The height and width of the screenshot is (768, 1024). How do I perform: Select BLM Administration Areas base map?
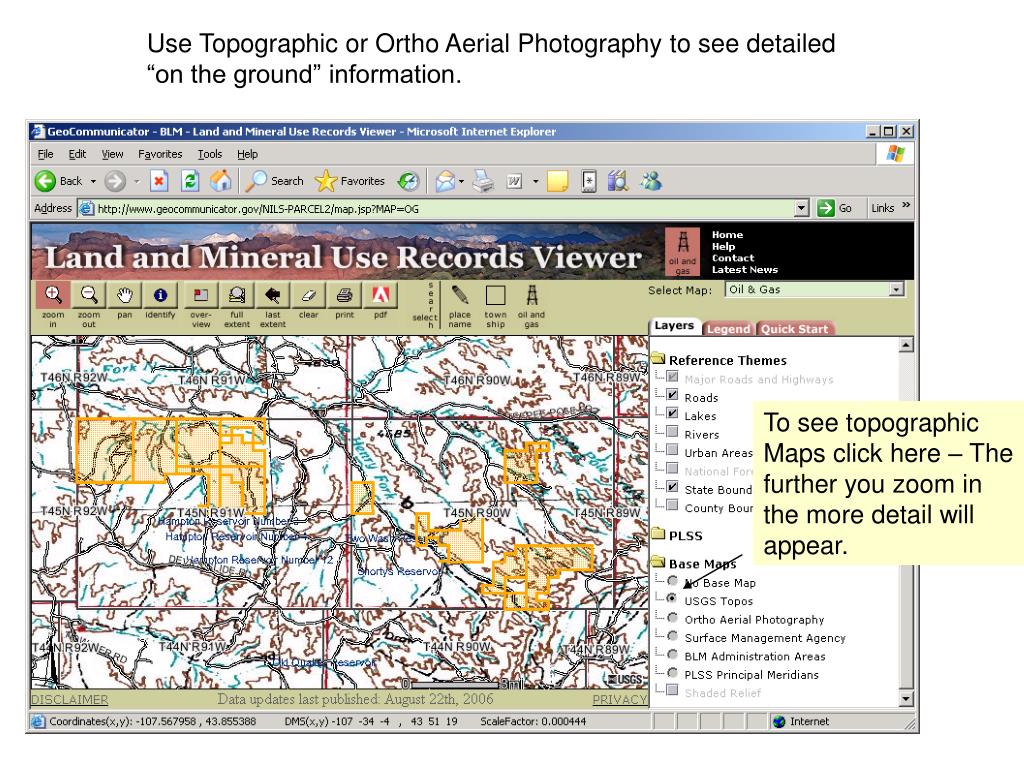(x=672, y=654)
